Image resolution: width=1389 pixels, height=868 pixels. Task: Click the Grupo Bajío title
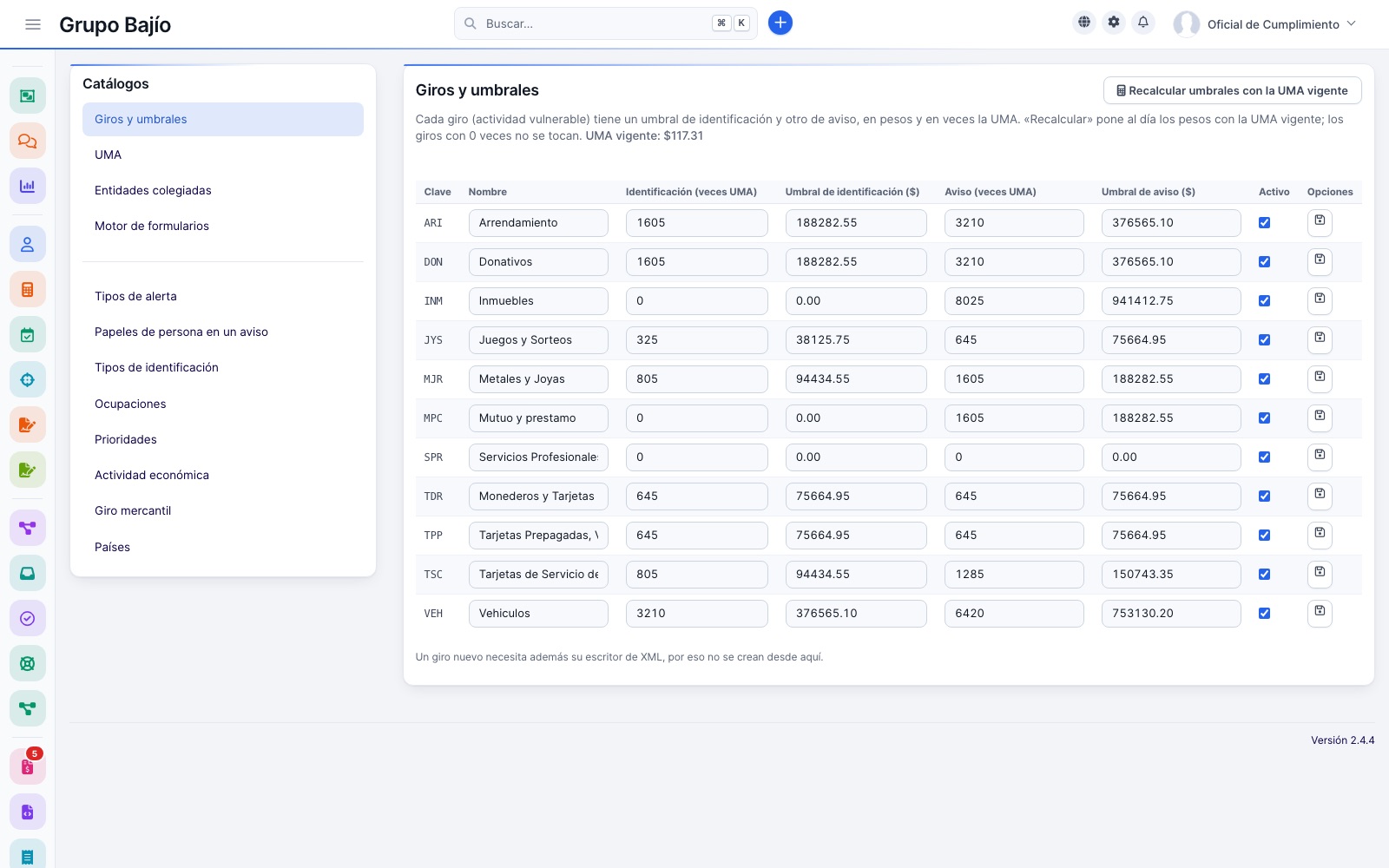point(115,24)
